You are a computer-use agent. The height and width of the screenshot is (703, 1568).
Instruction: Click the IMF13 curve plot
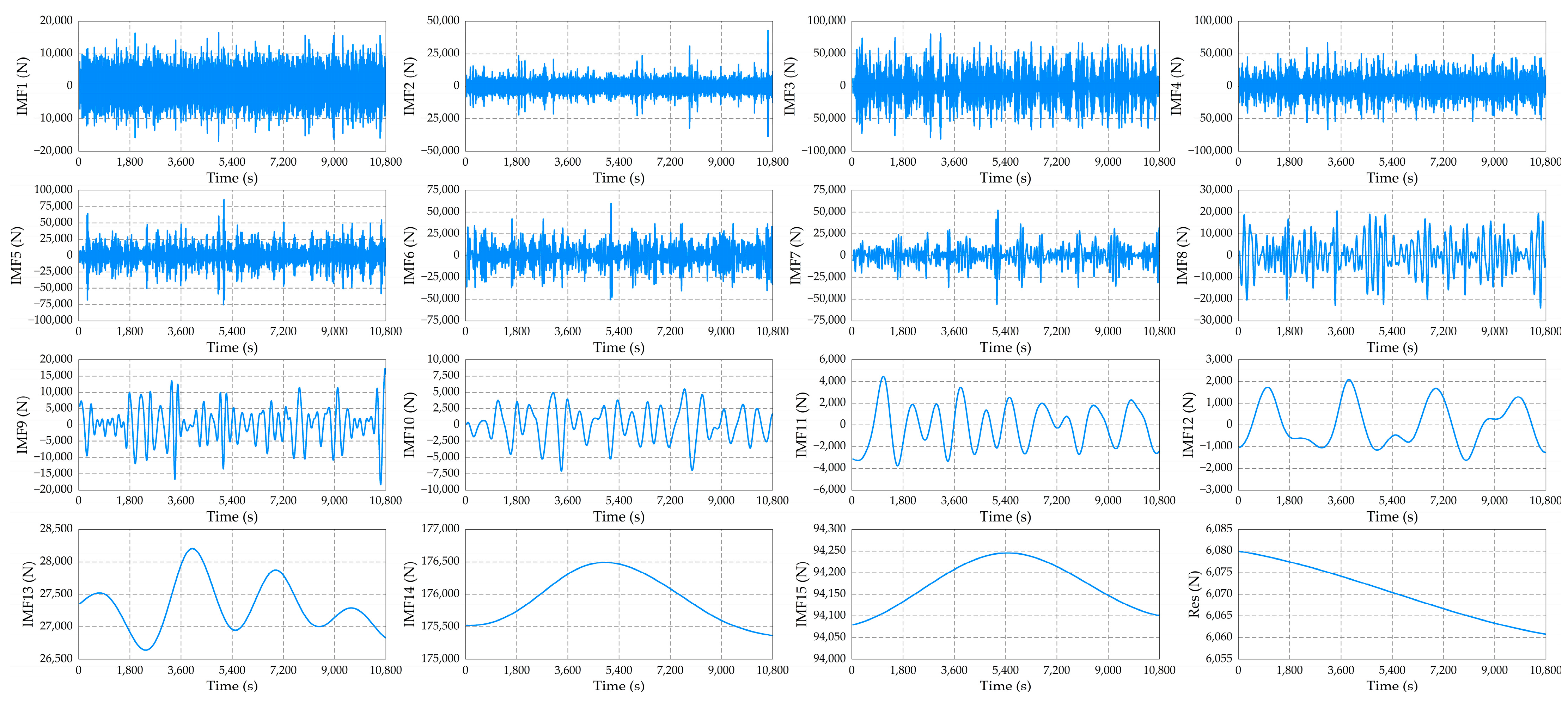point(232,593)
